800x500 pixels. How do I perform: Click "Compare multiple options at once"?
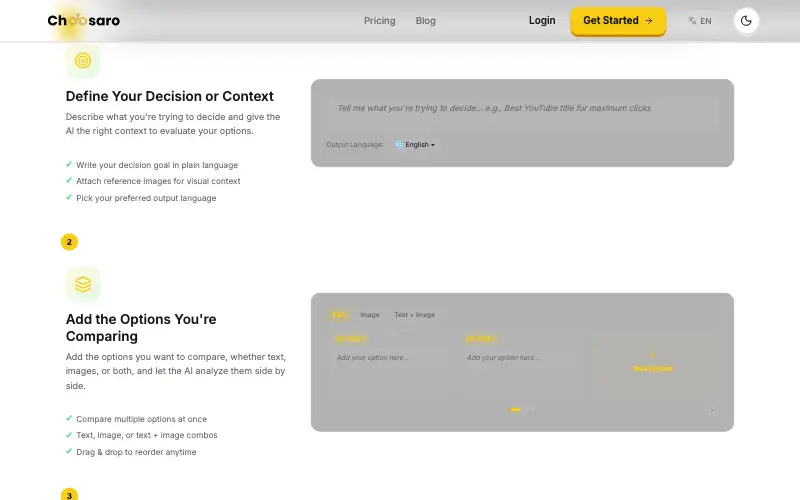point(141,419)
